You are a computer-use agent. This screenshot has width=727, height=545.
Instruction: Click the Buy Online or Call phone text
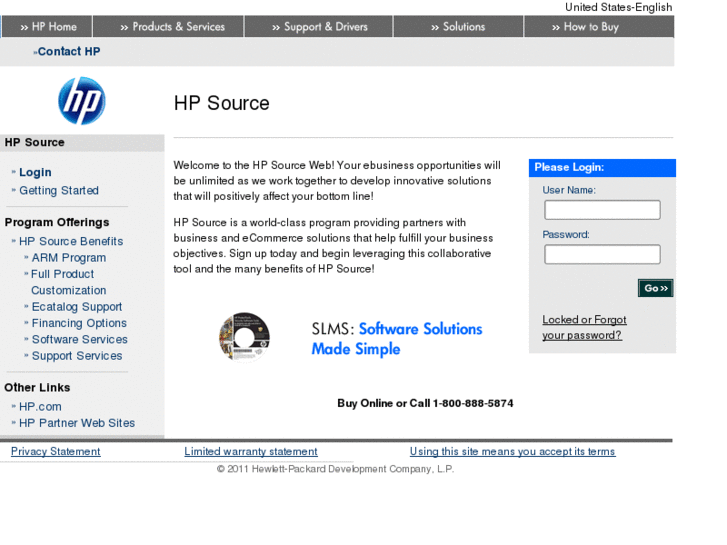click(x=425, y=403)
